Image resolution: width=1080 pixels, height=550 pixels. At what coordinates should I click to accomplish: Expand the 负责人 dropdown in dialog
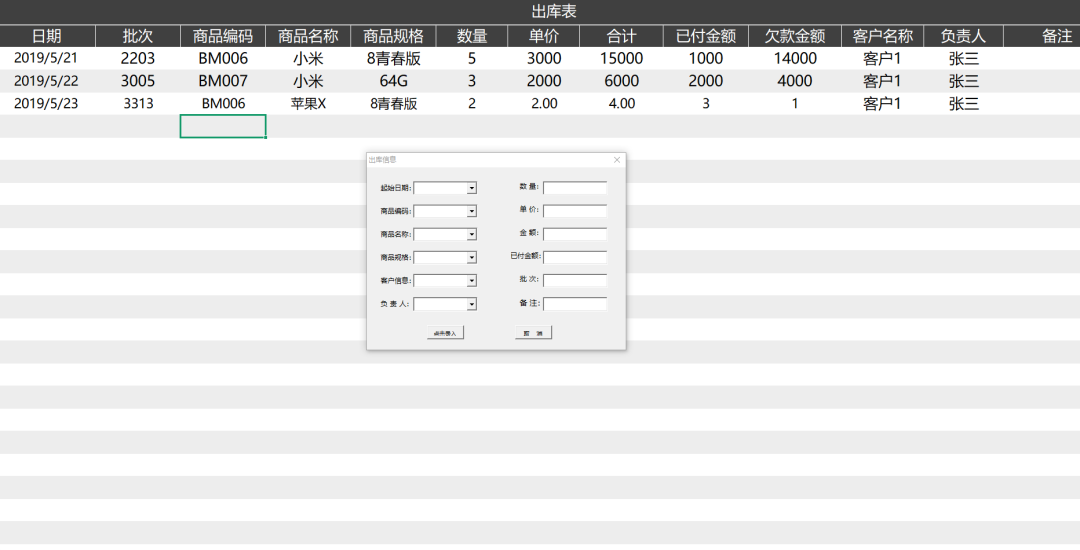click(x=472, y=304)
